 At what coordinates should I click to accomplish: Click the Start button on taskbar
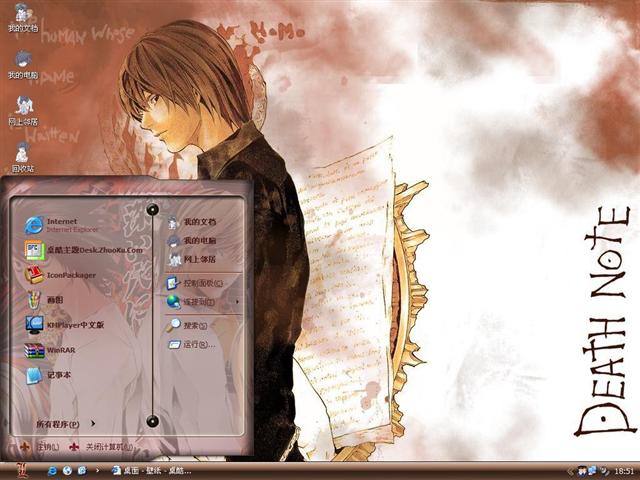[22, 471]
